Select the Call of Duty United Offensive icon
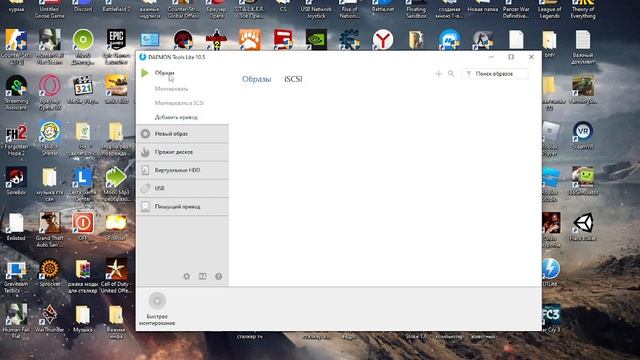Screen dimensions: 640x360 (x=116, y=276)
